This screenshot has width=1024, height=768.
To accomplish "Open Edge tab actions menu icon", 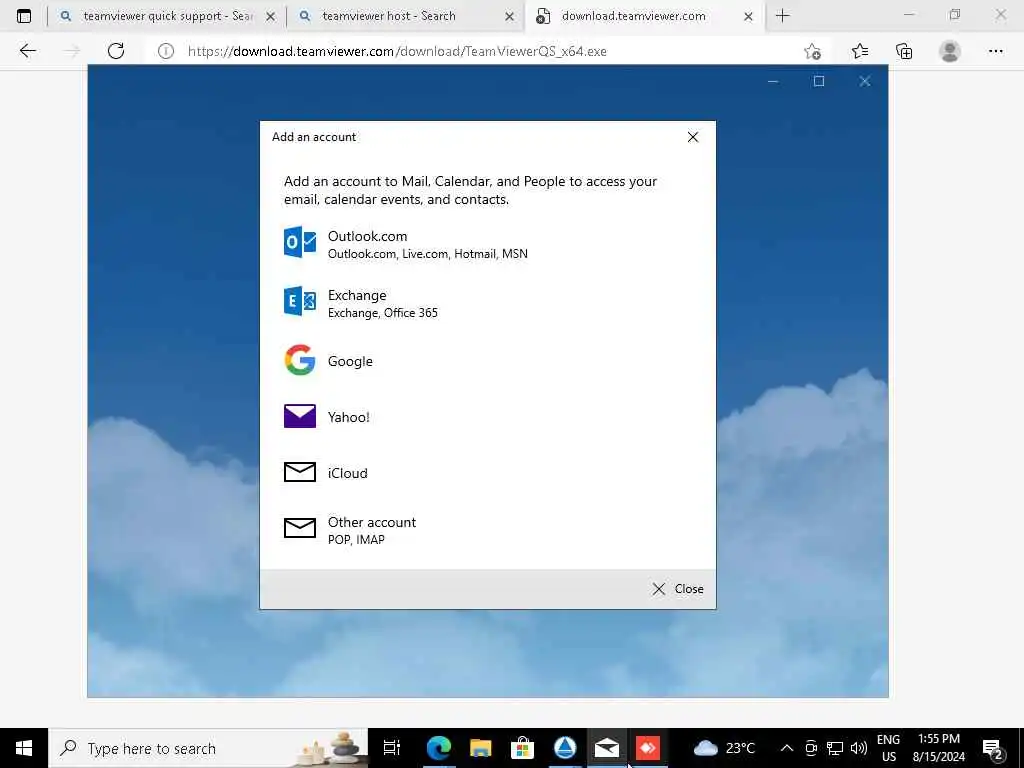I will (x=24, y=16).
